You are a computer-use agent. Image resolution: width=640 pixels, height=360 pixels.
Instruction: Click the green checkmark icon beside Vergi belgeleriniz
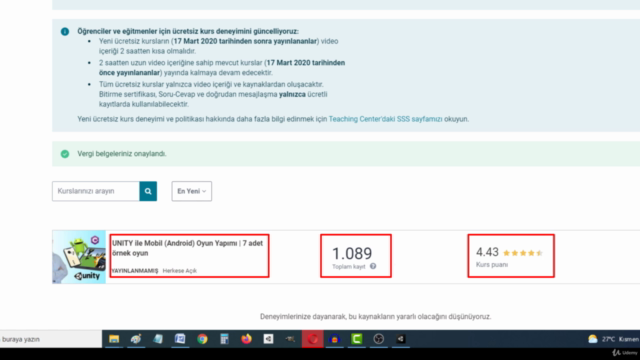pyautogui.click(x=65, y=154)
